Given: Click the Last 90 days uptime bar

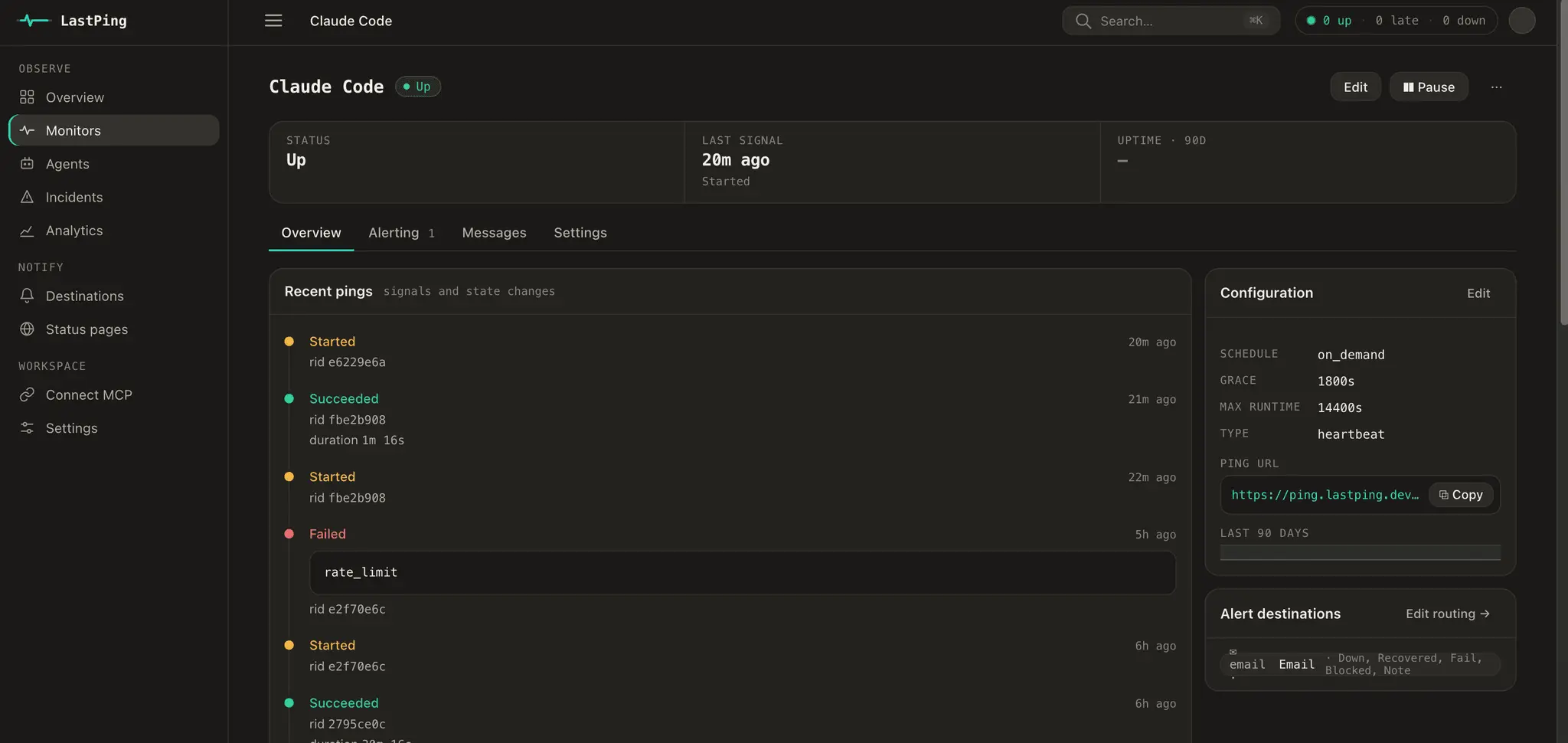Looking at the screenshot, I should pos(1360,552).
